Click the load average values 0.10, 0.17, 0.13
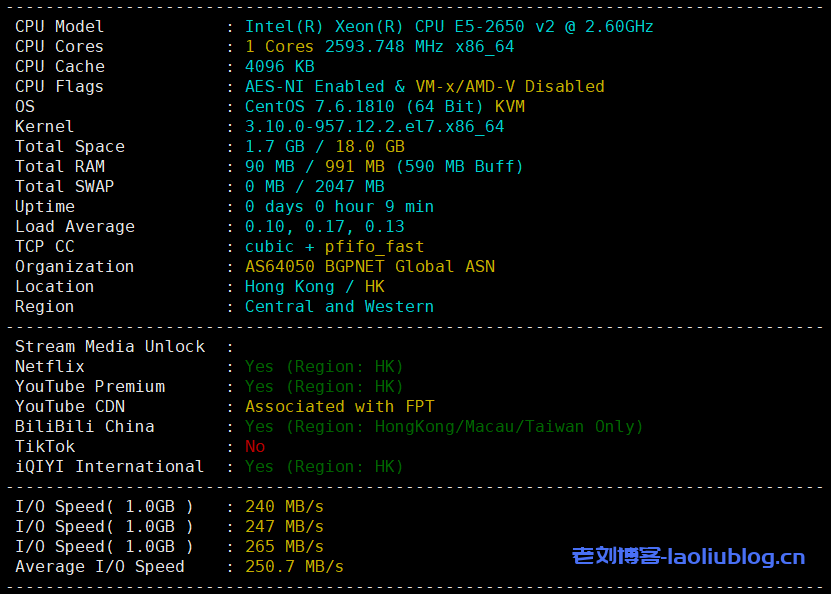This screenshot has height=594, width=831. 324,227
